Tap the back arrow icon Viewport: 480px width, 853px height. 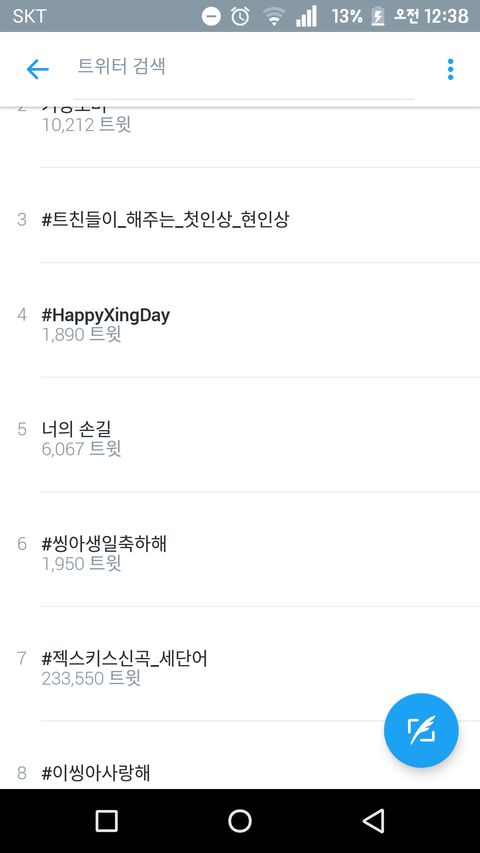(x=38, y=69)
